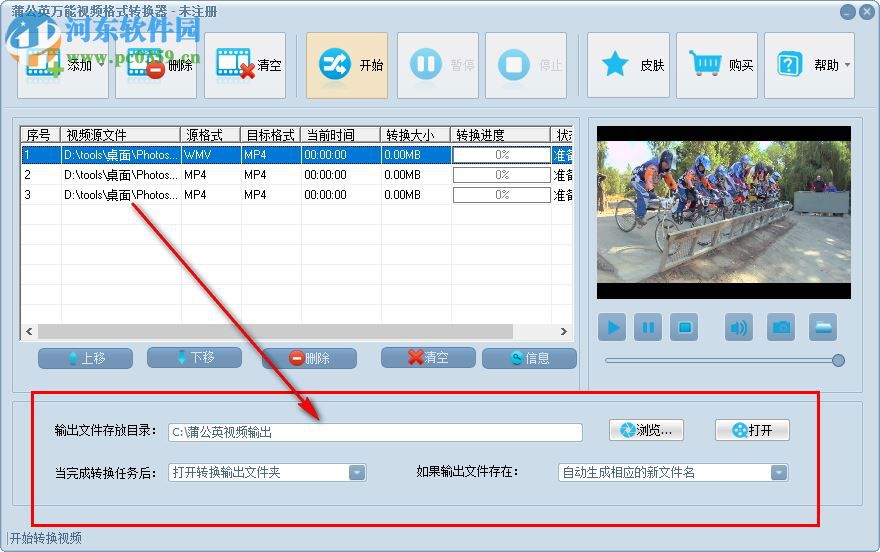Open the 购买 shopping cart button

[x=717, y=66]
